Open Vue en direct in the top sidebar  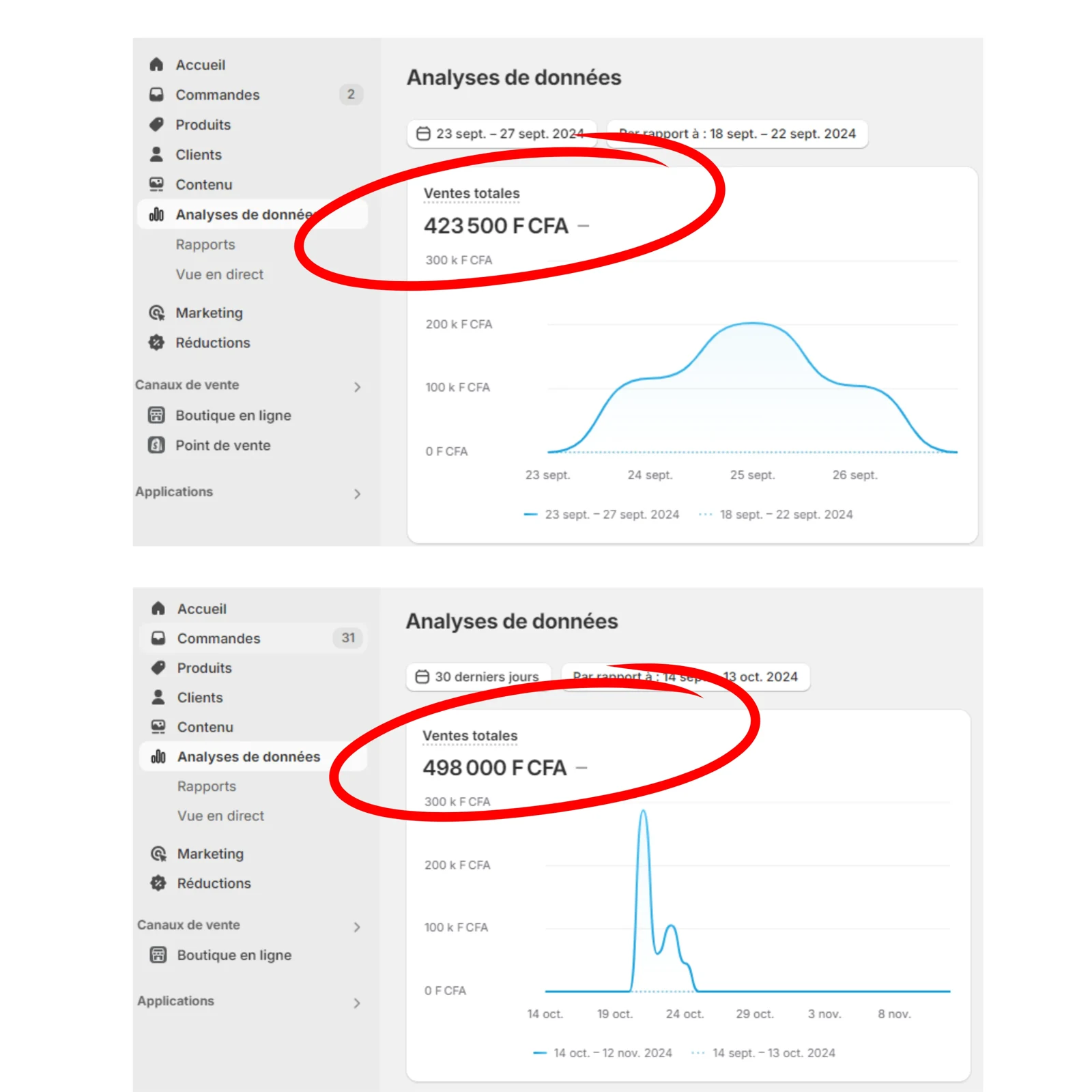[220, 274]
